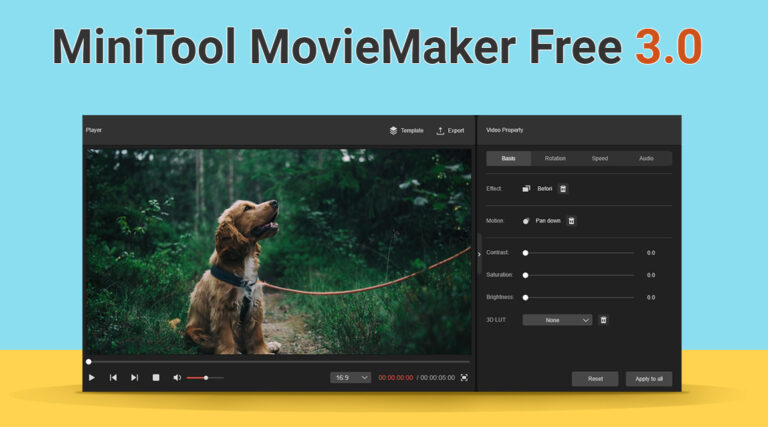Expand the 3D LUT None dropdown
This screenshot has height=427, width=768.
pyautogui.click(x=557, y=320)
